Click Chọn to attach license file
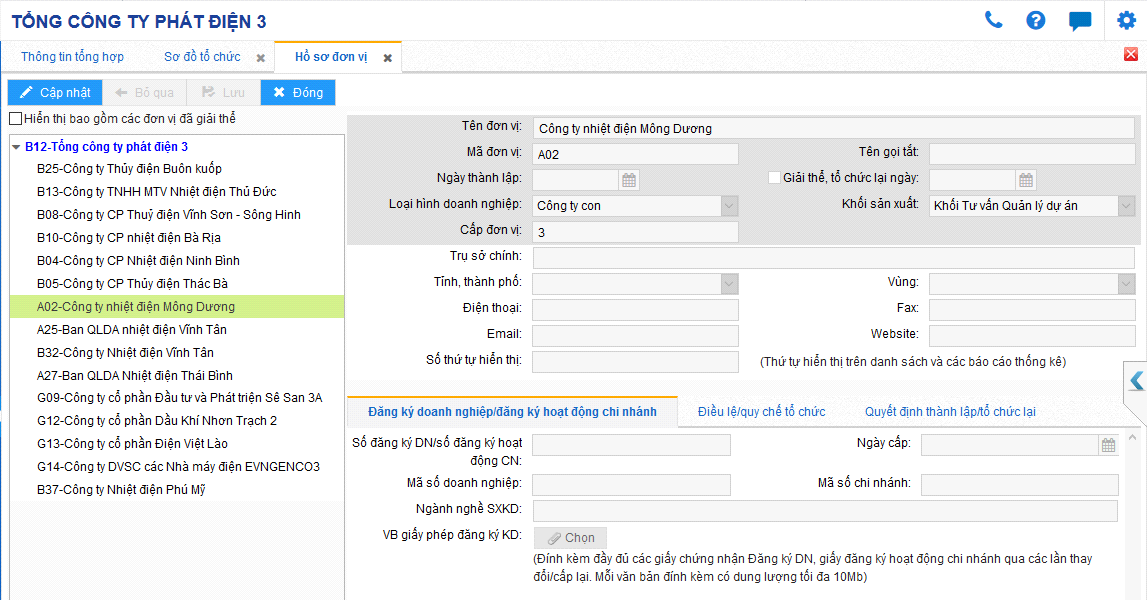The height and width of the screenshot is (600, 1147). coord(570,539)
